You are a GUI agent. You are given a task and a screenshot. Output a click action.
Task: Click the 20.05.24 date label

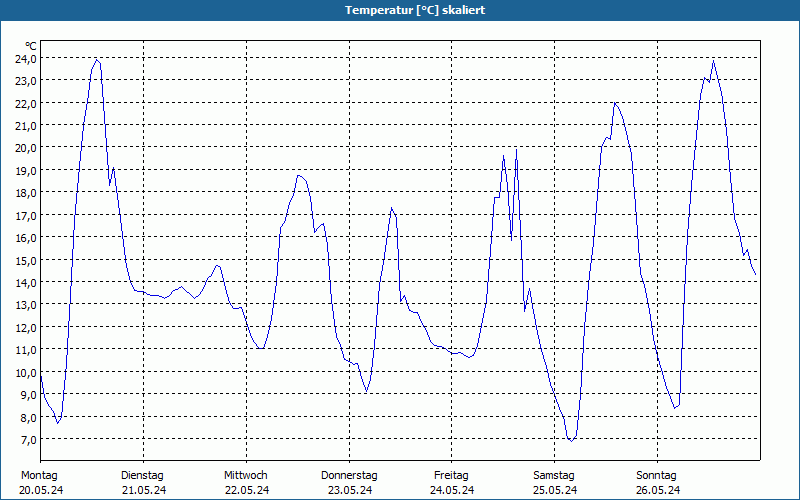click(x=41, y=490)
